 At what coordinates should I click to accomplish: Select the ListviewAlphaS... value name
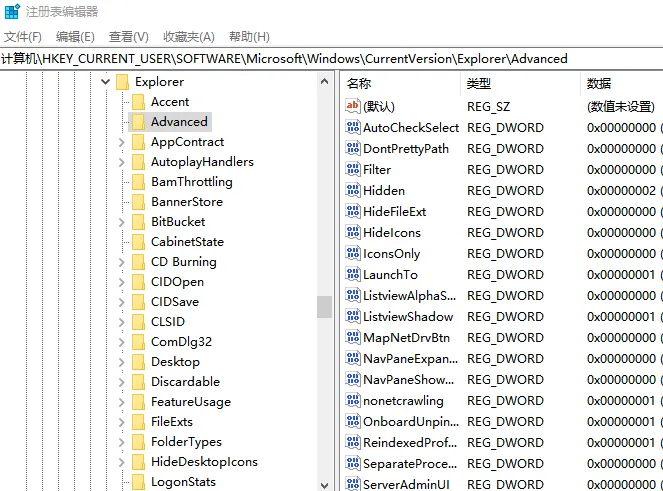(x=409, y=295)
